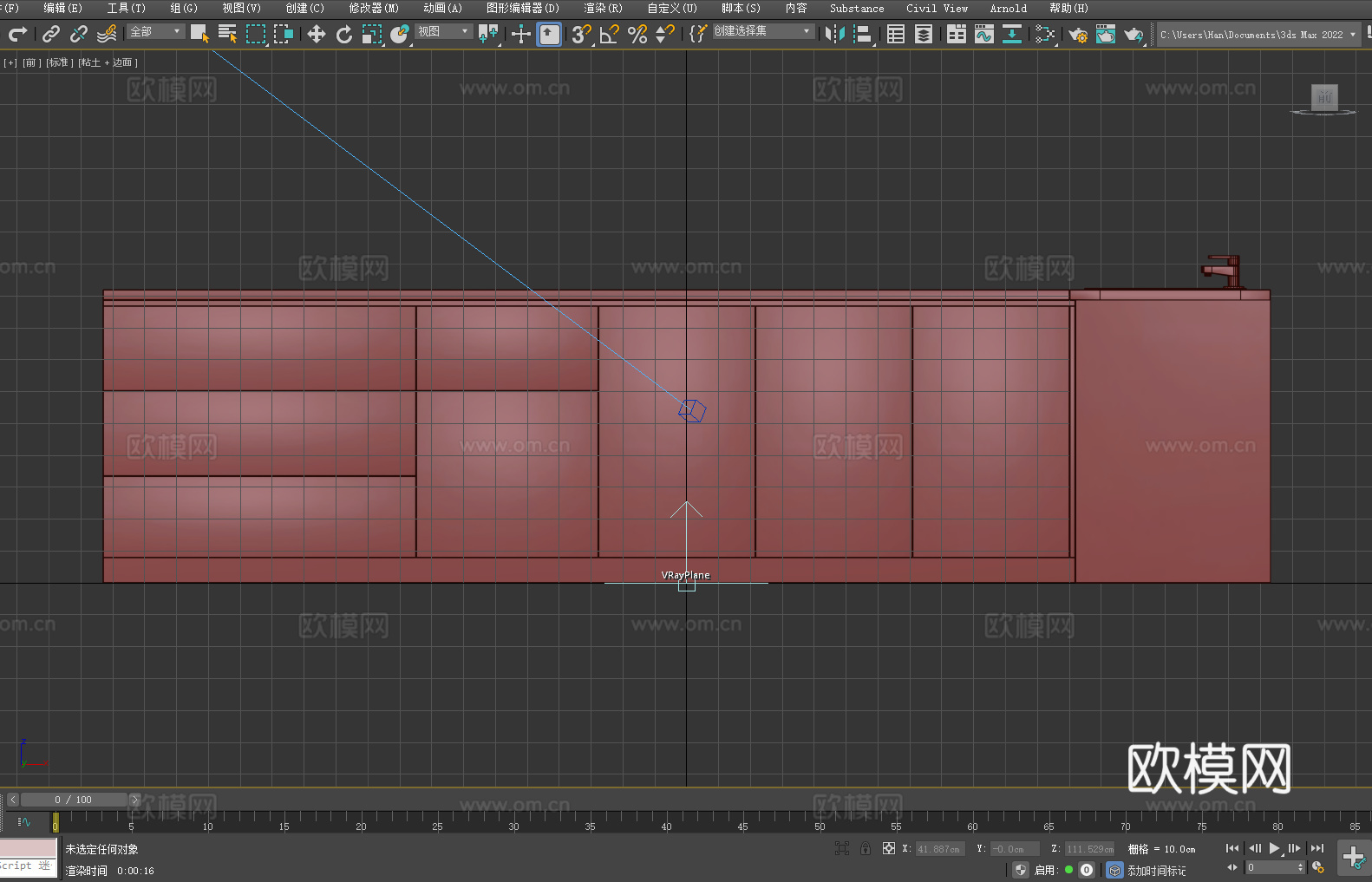The height and width of the screenshot is (882, 1372).
Task: Select the Scale tool
Action: (x=372, y=34)
